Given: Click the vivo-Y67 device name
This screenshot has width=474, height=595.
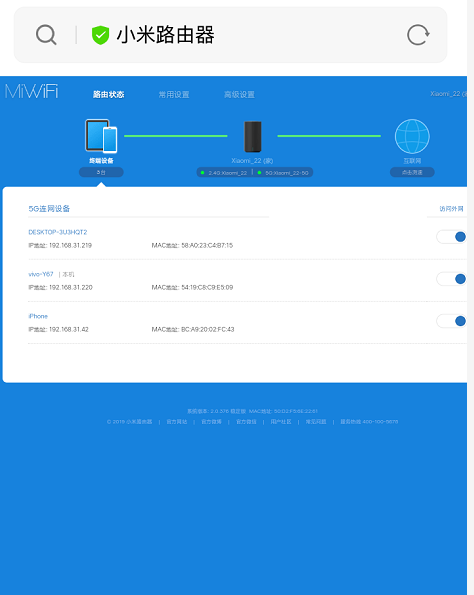Looking at the screenshot, I should click(41, 274).
